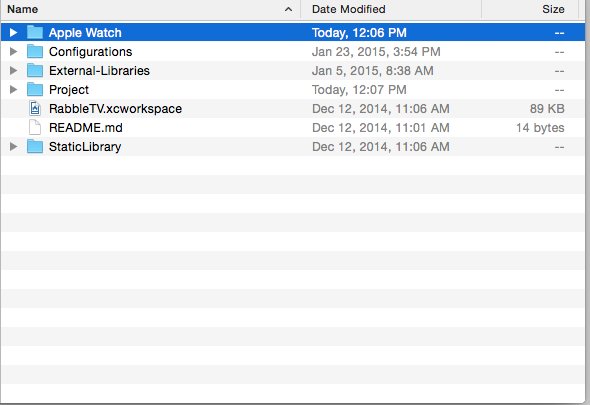Expand the Project folder disclosure triangle
The height and width of the screenshot is (405, 590).
pos(13,90)
